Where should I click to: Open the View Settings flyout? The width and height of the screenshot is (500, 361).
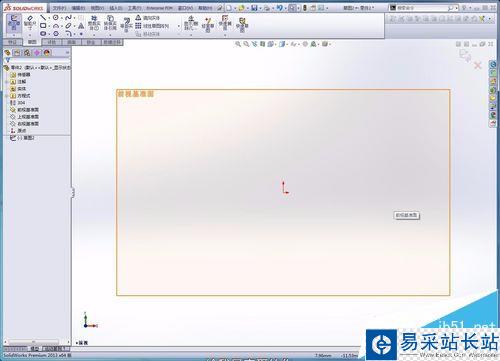point(325,44)
